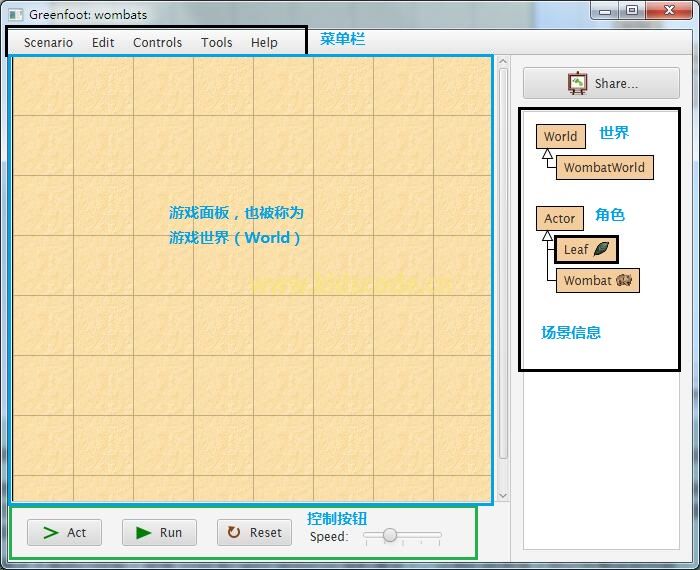
Task: Open the Scenario menu
Action: 48,42
